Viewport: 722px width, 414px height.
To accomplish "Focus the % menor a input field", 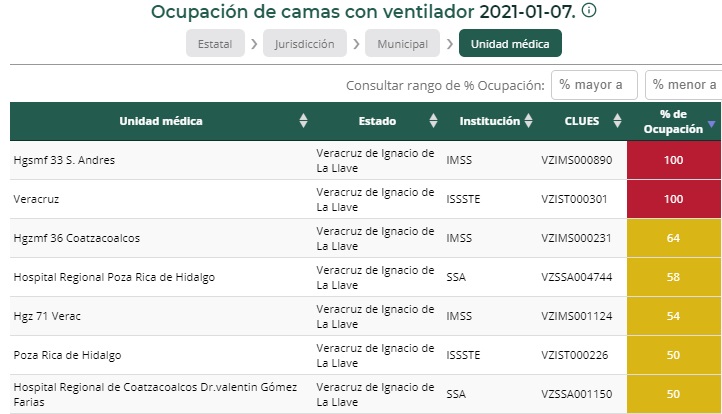I will tap(684, 85).
